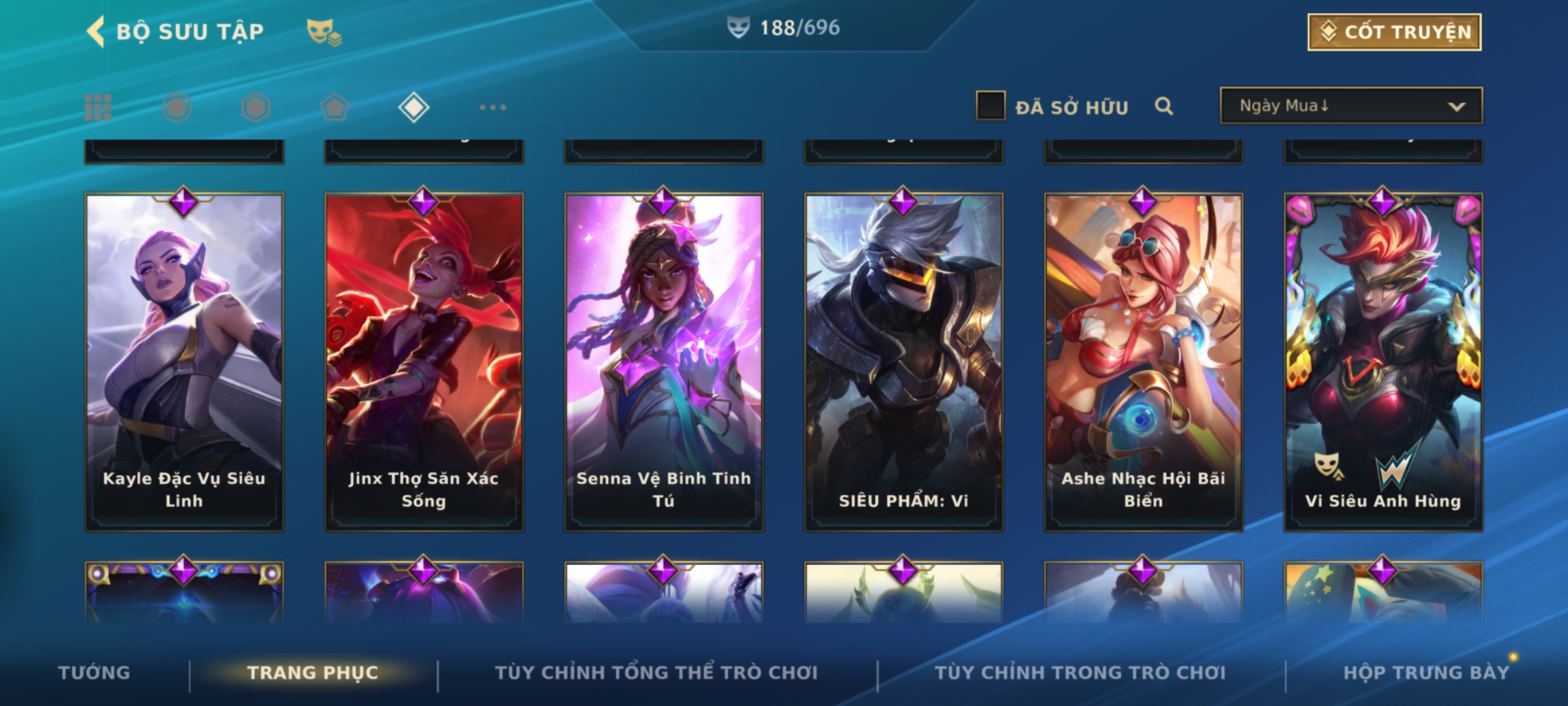Tick the Đã Sở Hữu checkbox

990,106
